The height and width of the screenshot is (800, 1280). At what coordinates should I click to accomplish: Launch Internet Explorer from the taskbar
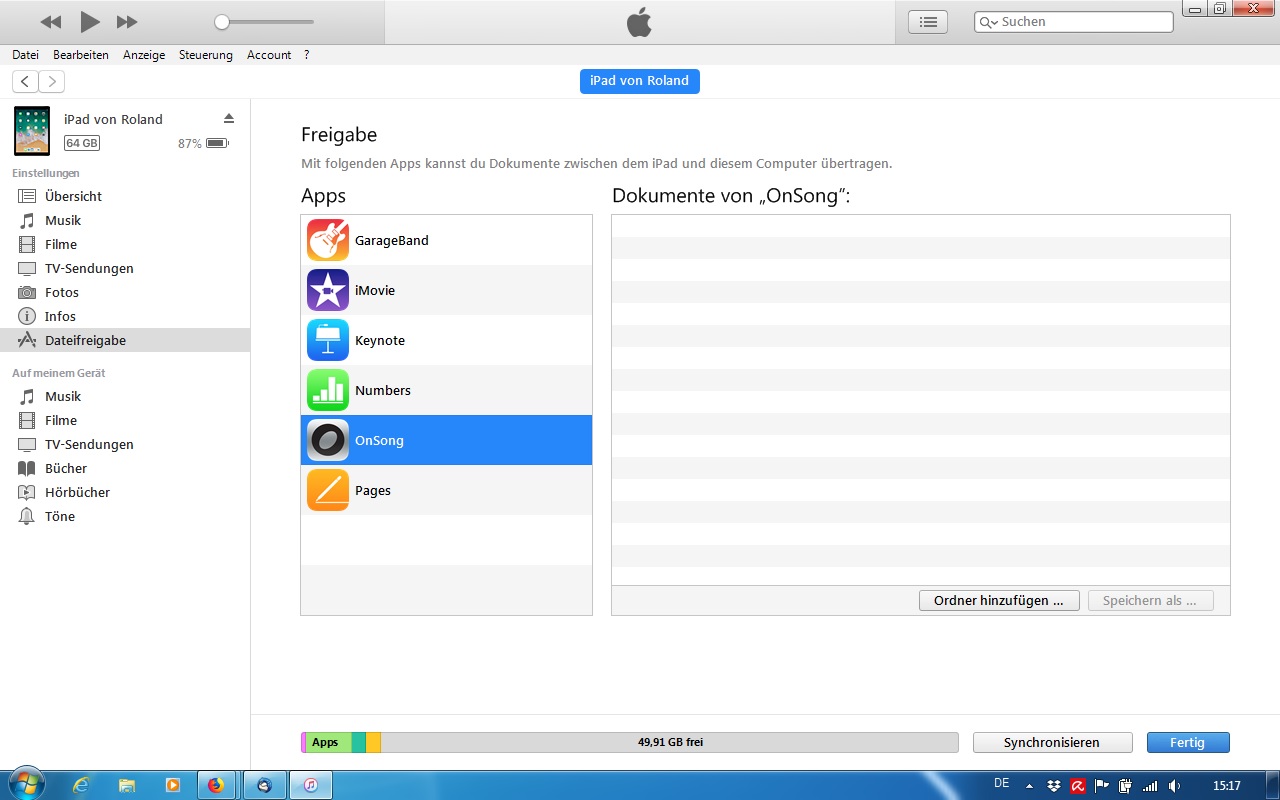[80, 785]
